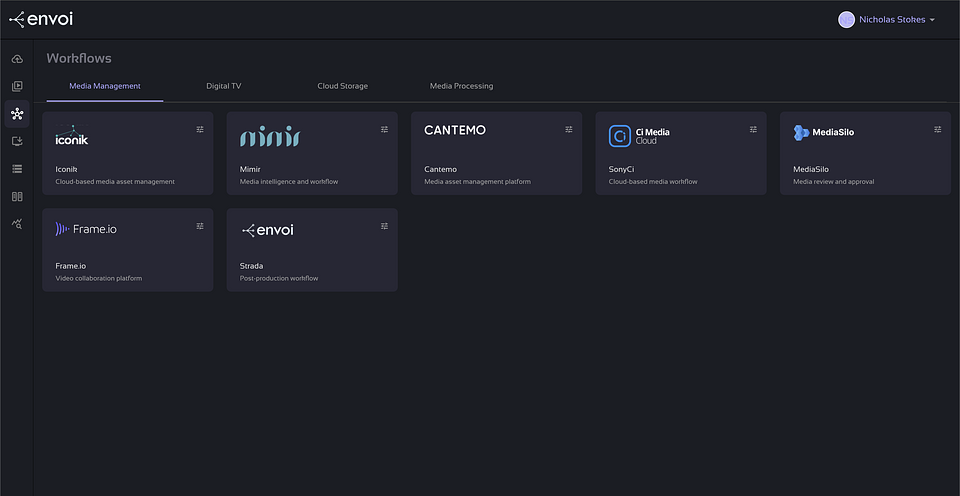Switch to the Digital TV tab

pos(223,86)
